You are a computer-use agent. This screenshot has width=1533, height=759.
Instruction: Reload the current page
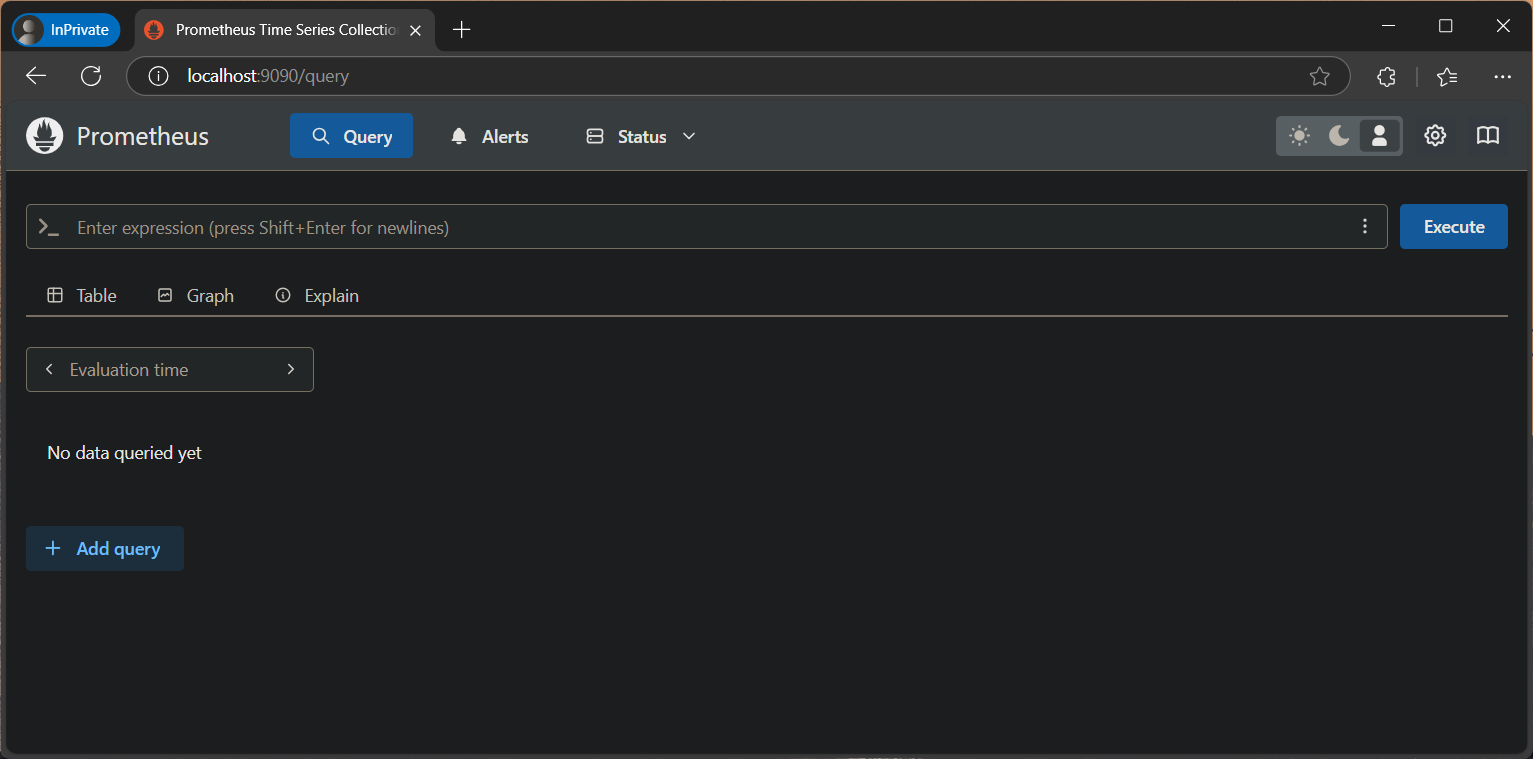point(91,76)
